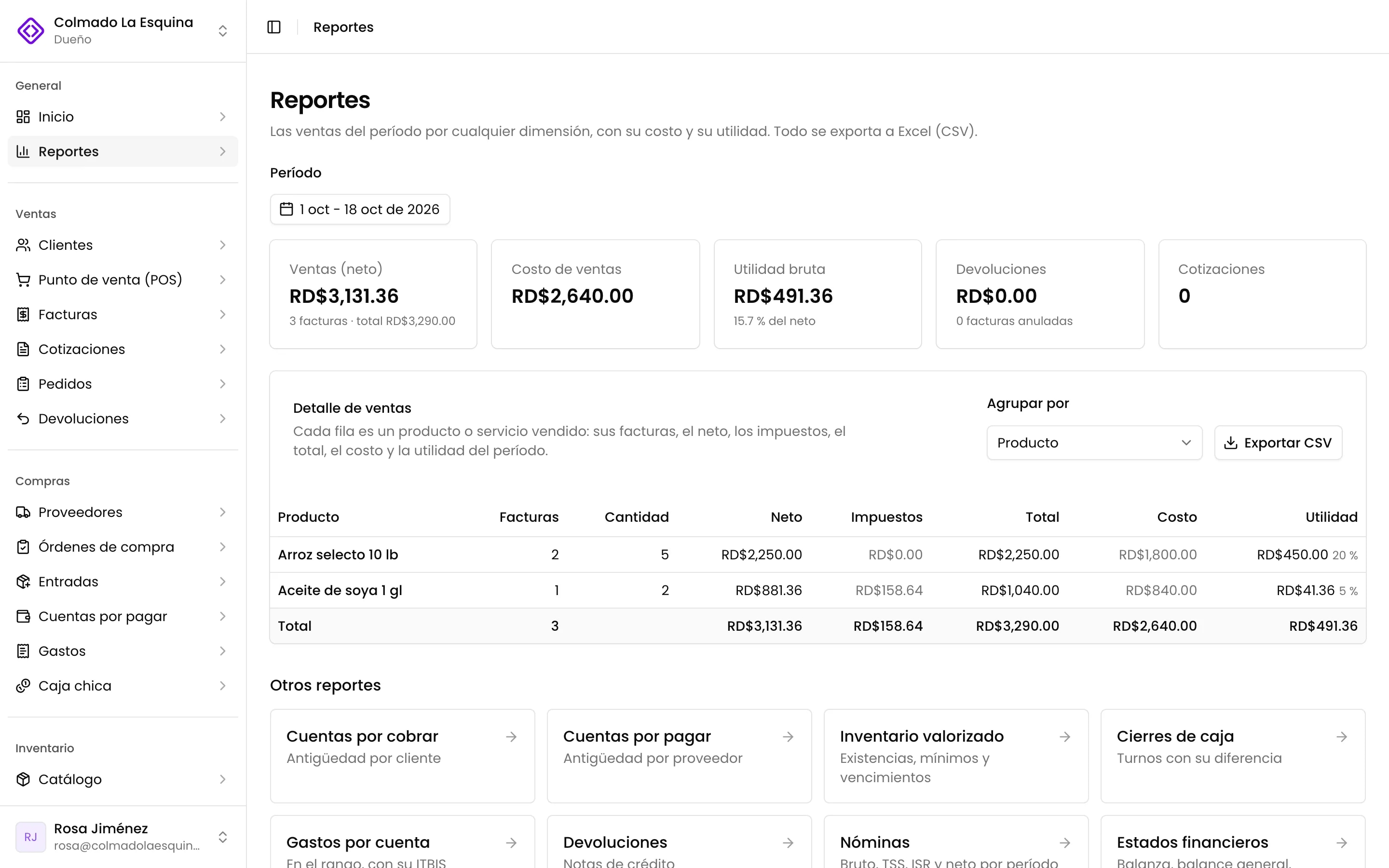
Task: Toggle the sidebar panel icon
Action: pyautogui.click(x=274, y=27)
